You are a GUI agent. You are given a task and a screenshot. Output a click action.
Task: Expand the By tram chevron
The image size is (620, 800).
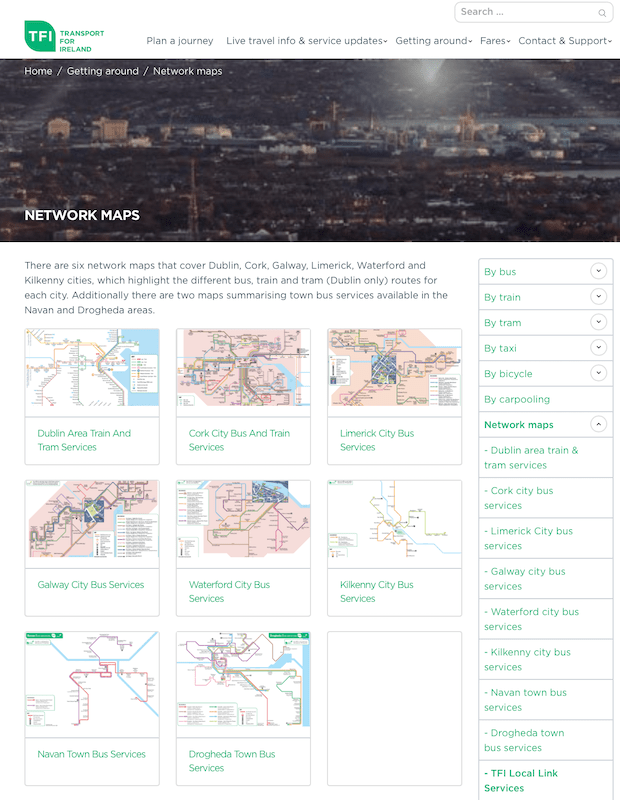[x=598, y=322]
